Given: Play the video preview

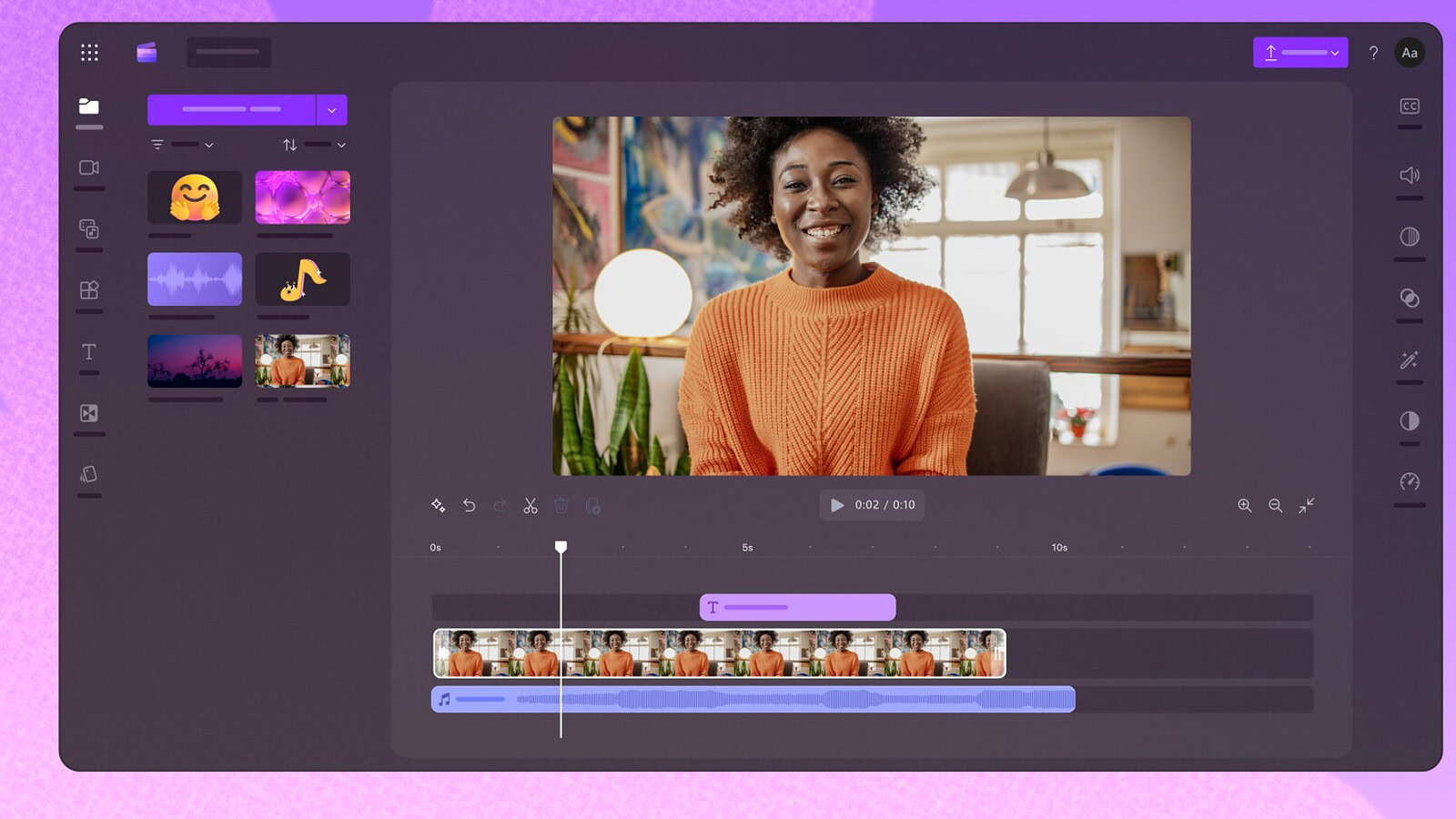Looking at the screenshot, I should 837,505.
